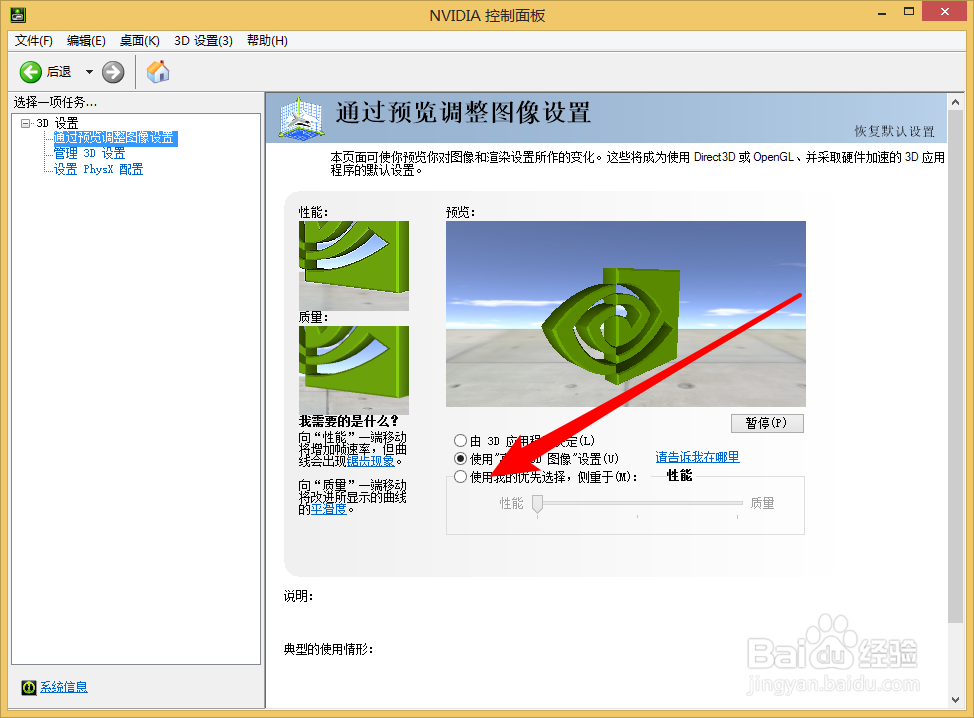The image size is (974, 718).
Task: Open the 3D 设置(3) menu
Action: click(x=203, y=40)
